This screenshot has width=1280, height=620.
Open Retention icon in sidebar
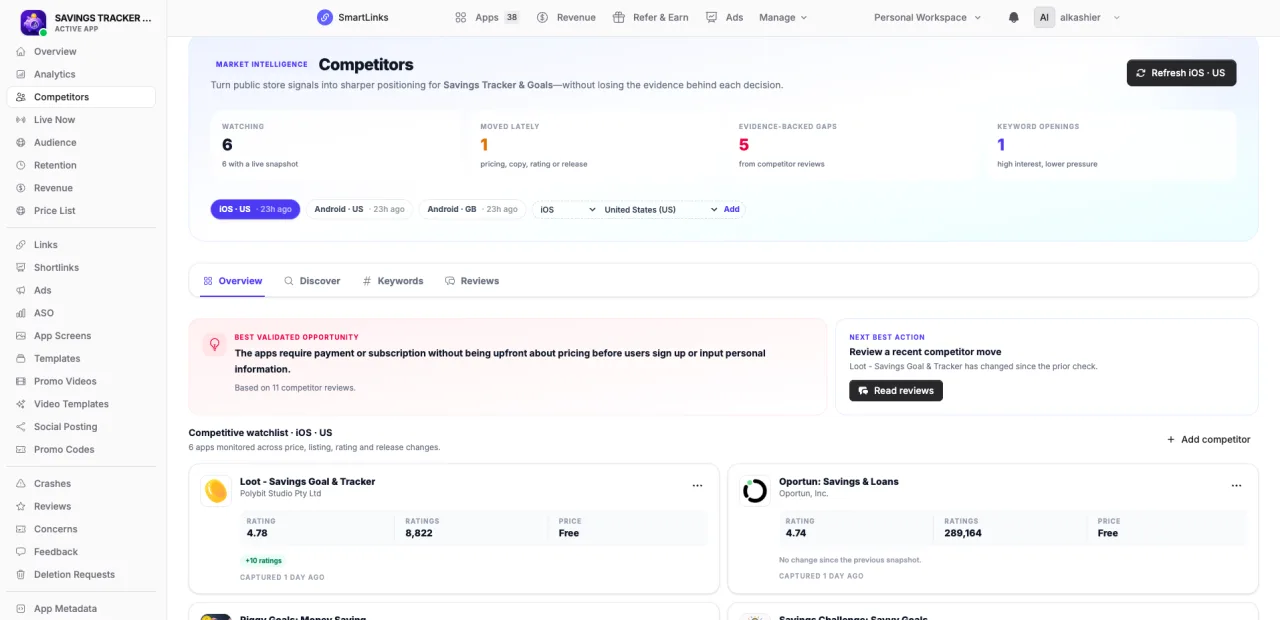[22, 165]
